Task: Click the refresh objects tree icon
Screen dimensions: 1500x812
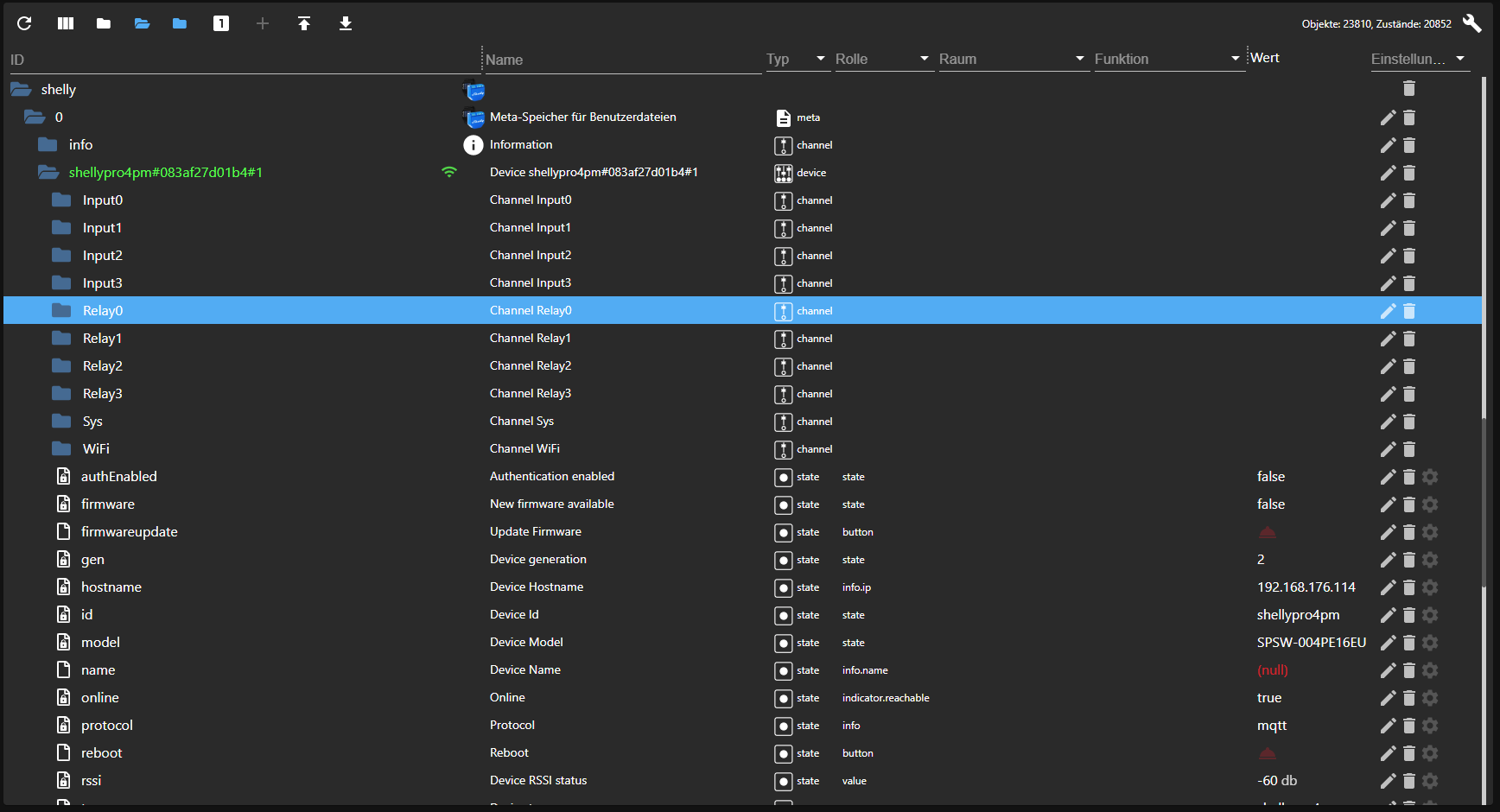Action: 24,23
